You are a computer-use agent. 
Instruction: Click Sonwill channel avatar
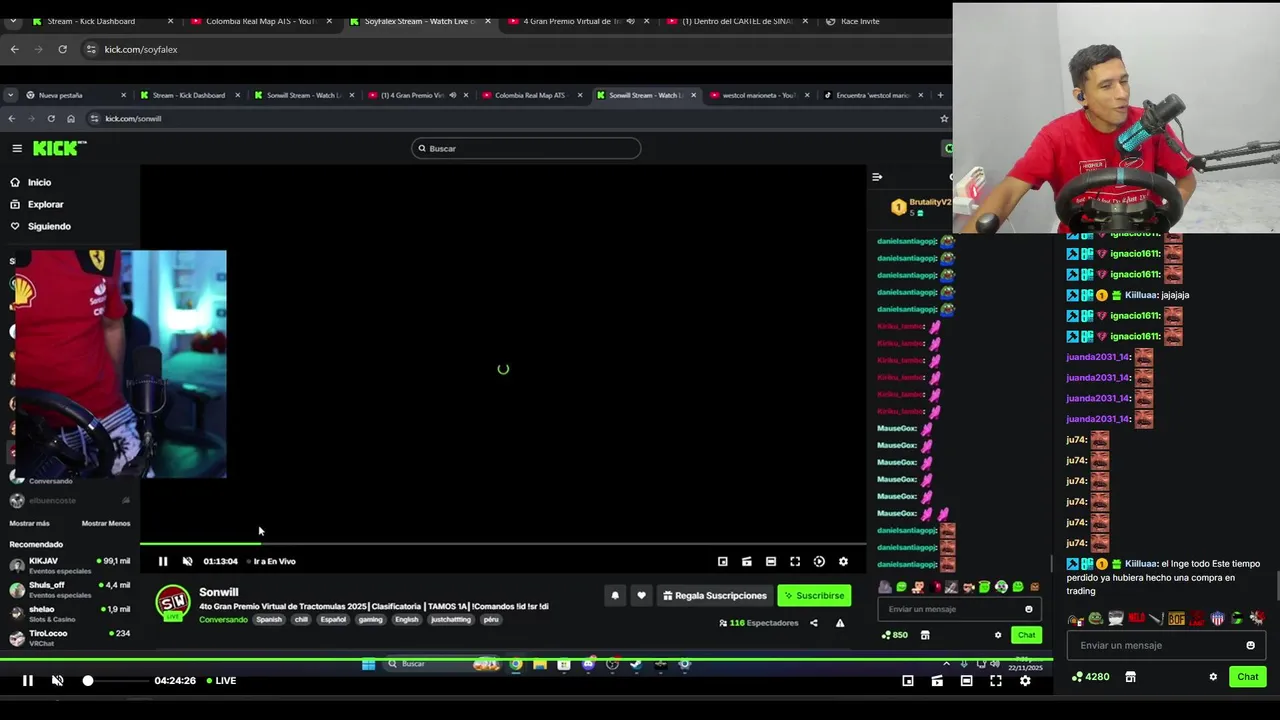(173, 602)
